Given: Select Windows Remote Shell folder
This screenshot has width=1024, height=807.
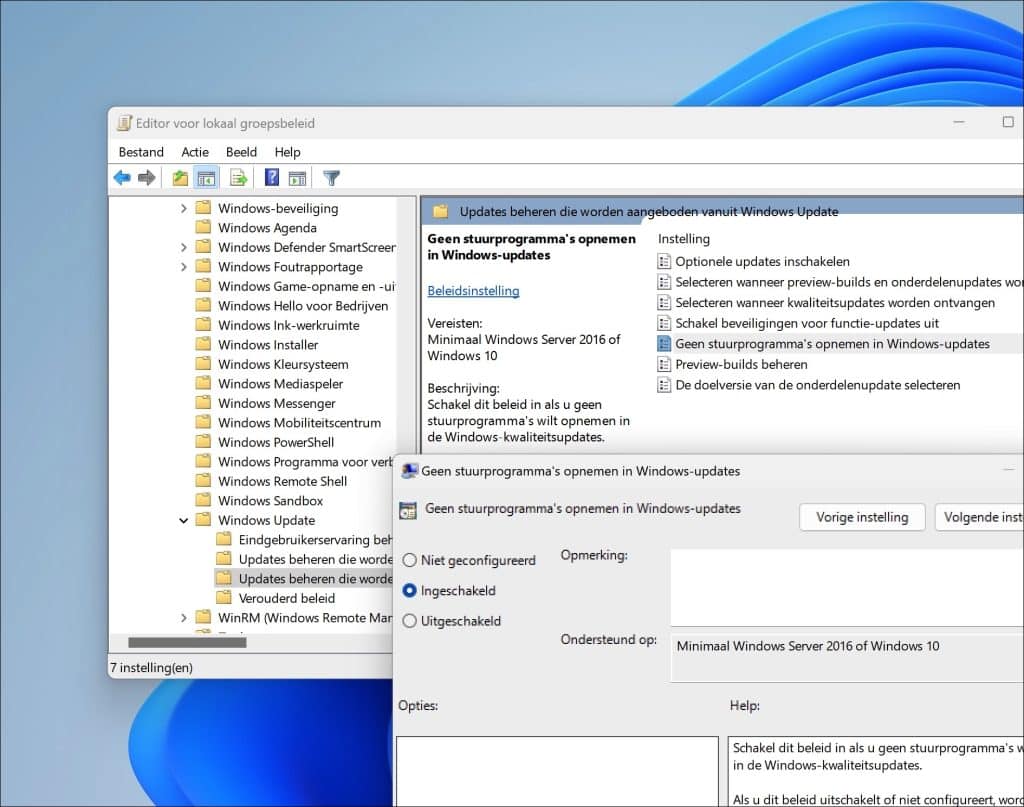Looking at the screenshot, I should (x=282, y=481).
